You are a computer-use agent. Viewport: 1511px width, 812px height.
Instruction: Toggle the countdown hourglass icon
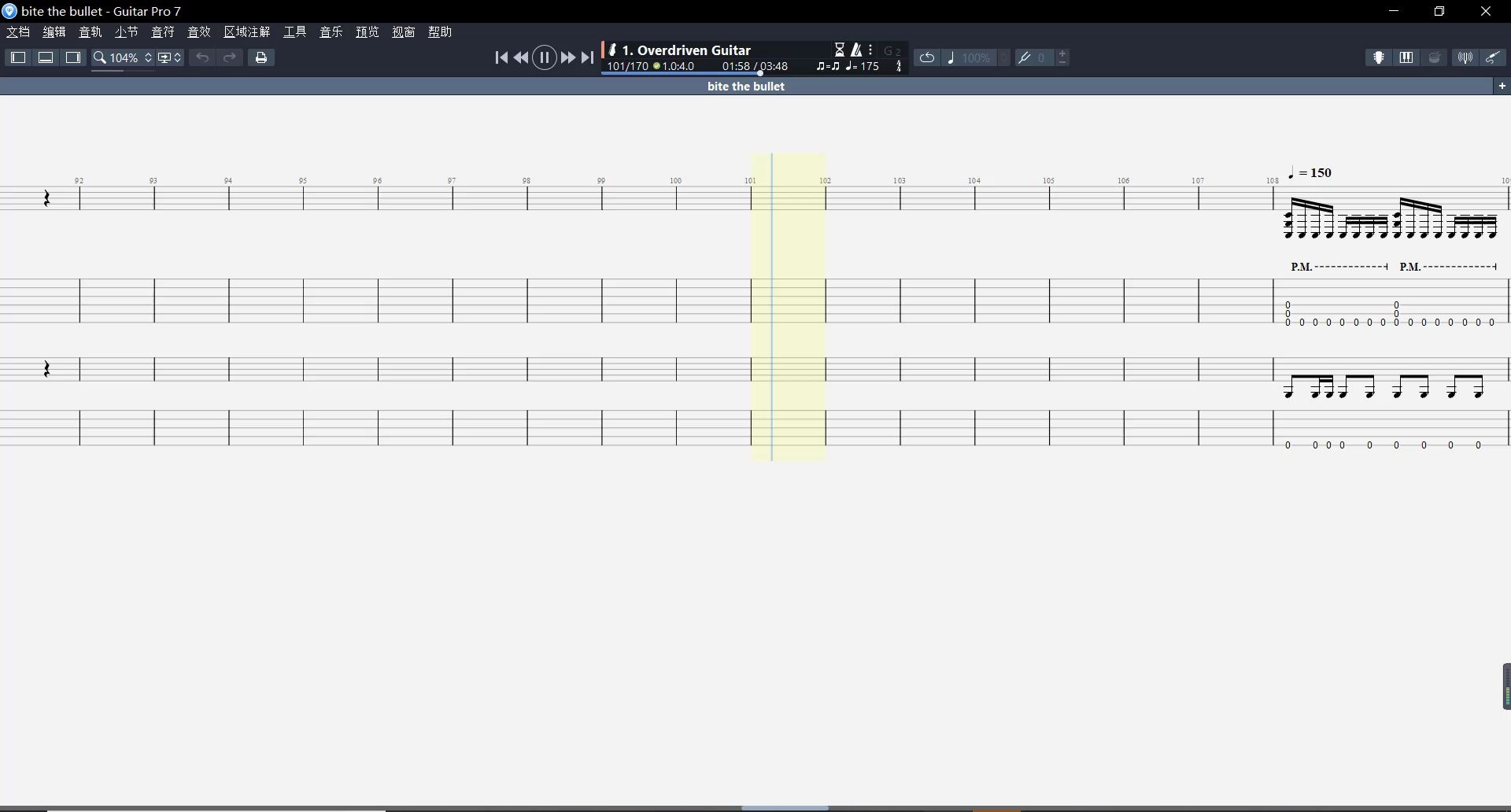tap(840, 50)
